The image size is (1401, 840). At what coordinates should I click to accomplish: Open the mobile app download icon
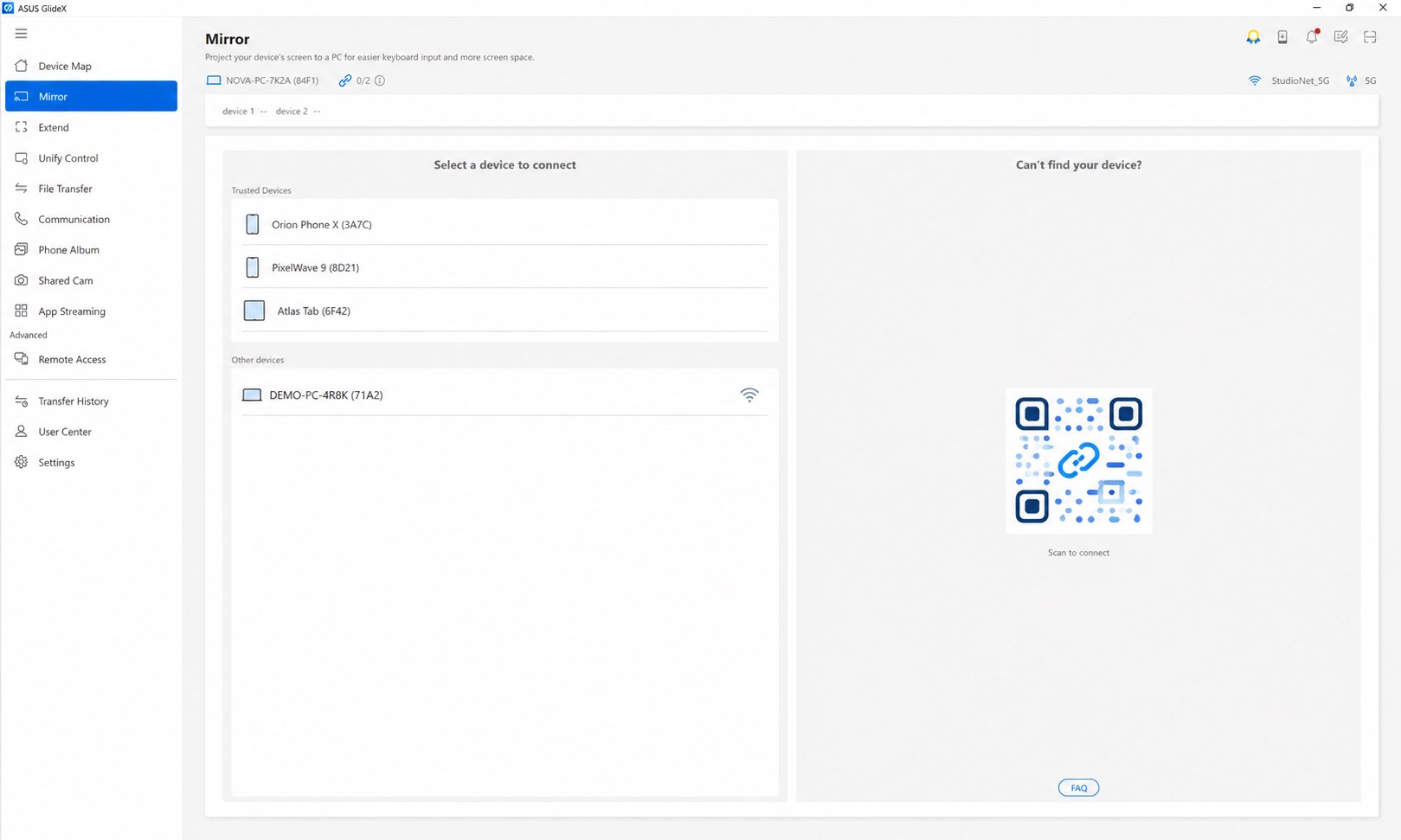(1282, 37)
